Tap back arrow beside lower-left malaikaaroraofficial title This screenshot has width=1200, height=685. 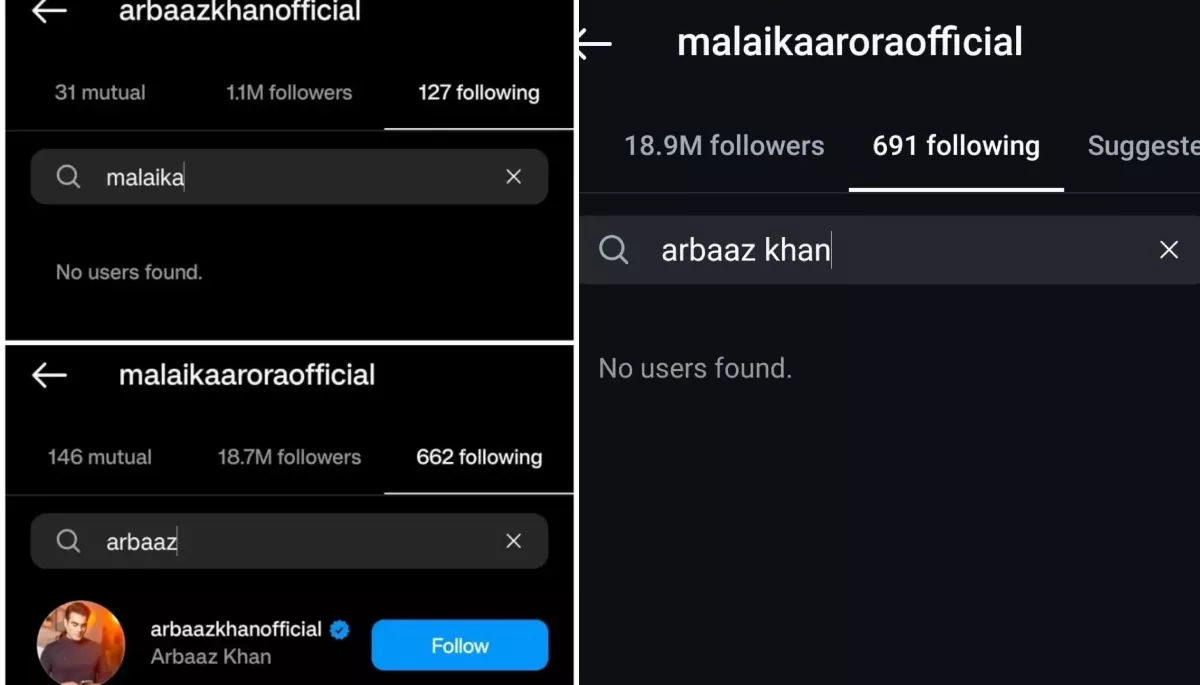(48, 375)
